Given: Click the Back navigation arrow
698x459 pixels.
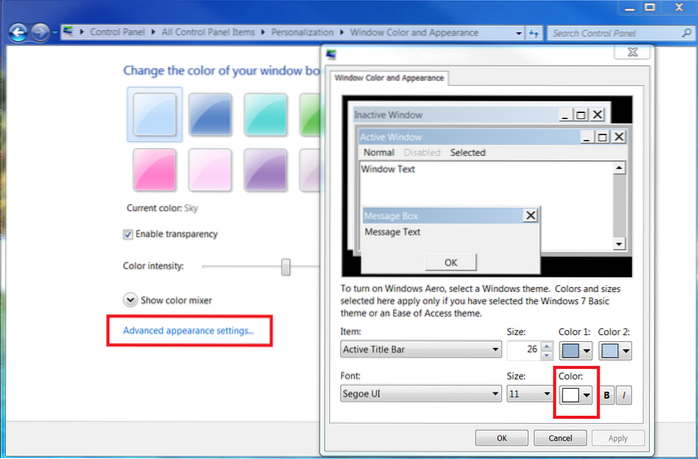Looking at the screenshot, I should pyautogui.click(x=18, y=33).
